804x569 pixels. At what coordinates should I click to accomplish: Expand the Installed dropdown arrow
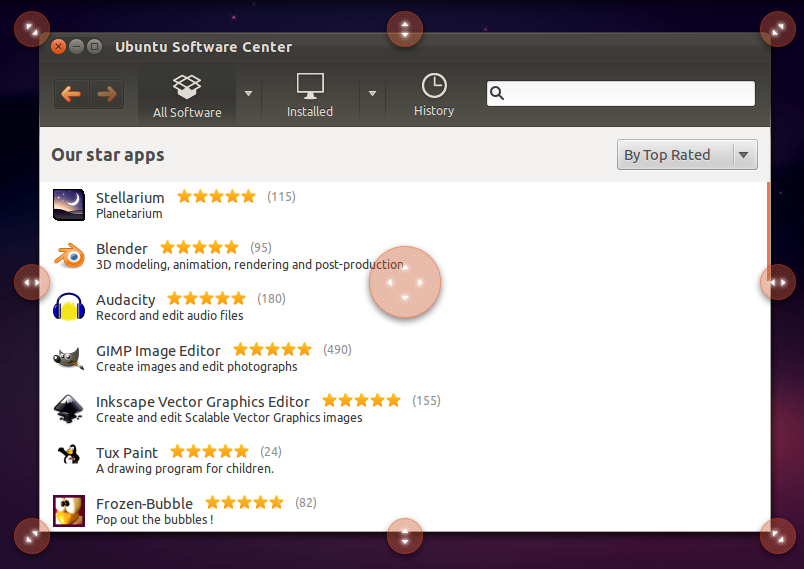click(x=373, y=94)
